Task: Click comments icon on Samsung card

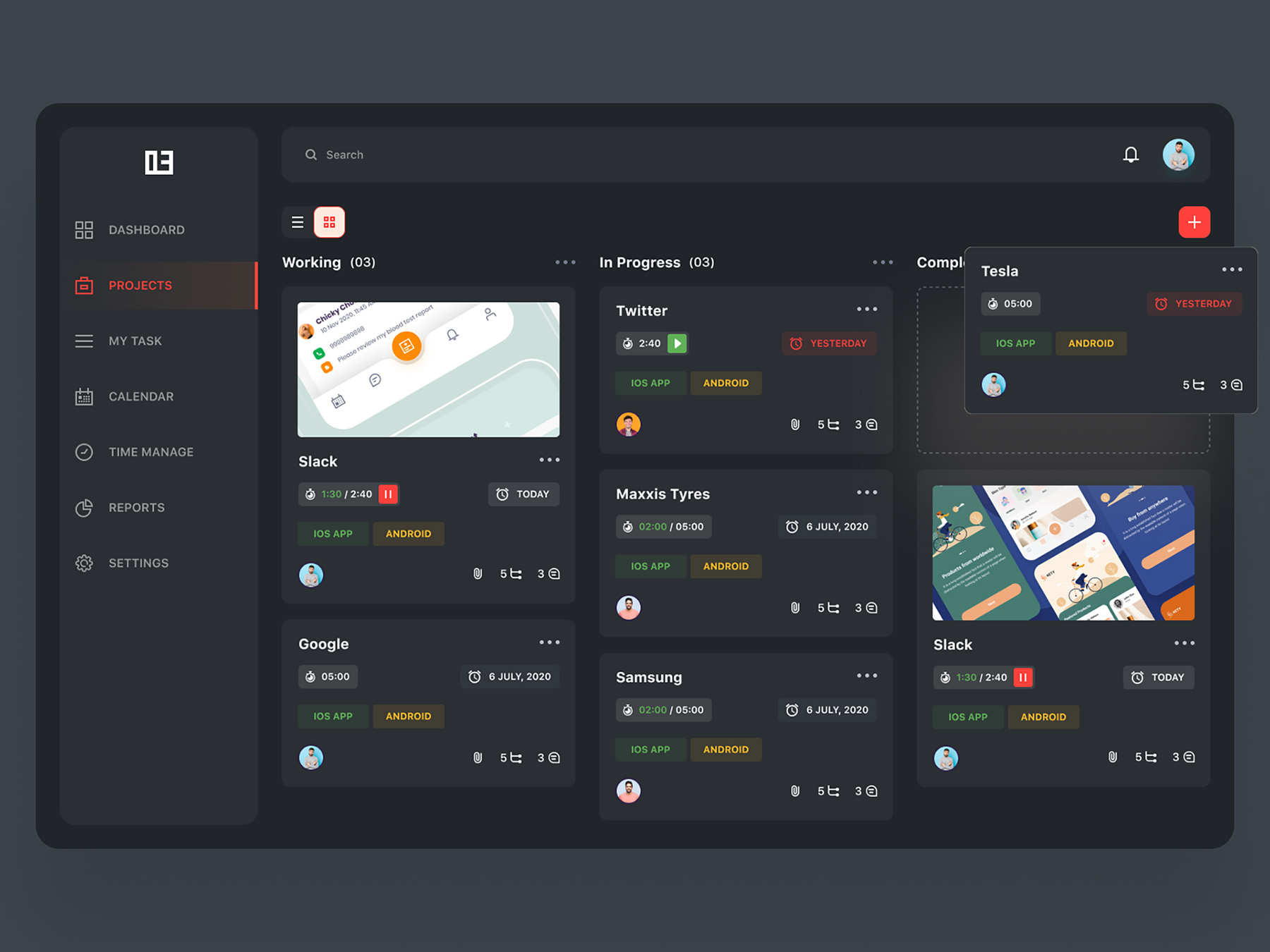Action: (871, 791)
